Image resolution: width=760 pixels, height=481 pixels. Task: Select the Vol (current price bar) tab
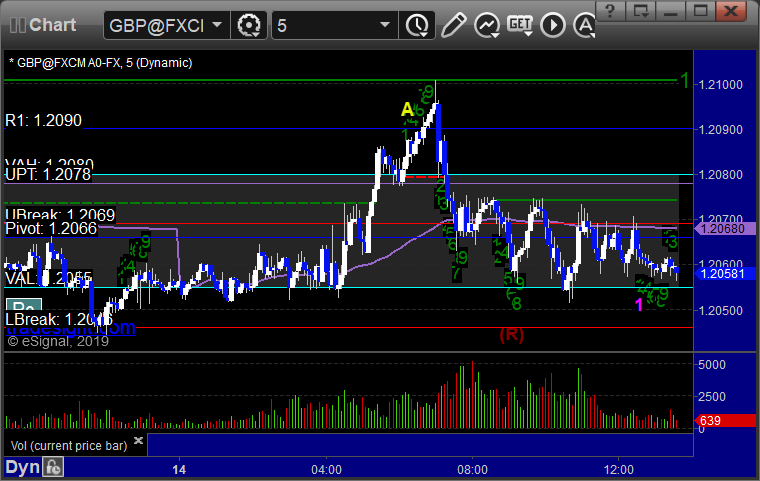69,446
